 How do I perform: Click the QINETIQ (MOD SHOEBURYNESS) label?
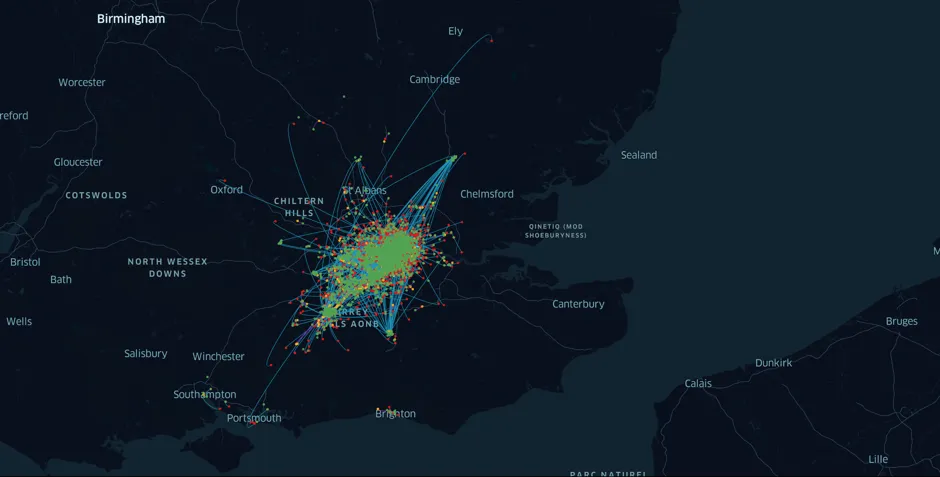pyautogui.click(x=556, y=231)
